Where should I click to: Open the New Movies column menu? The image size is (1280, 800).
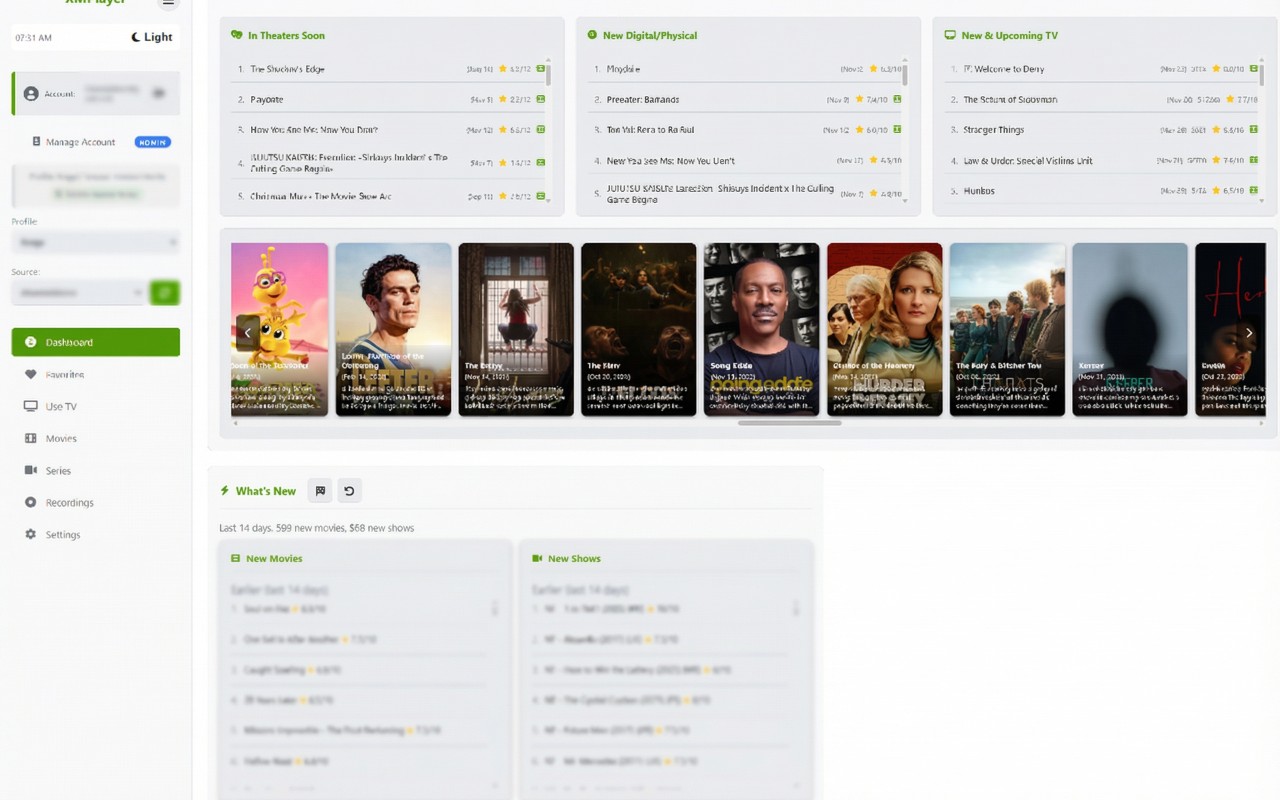click(x=494, y=608)
